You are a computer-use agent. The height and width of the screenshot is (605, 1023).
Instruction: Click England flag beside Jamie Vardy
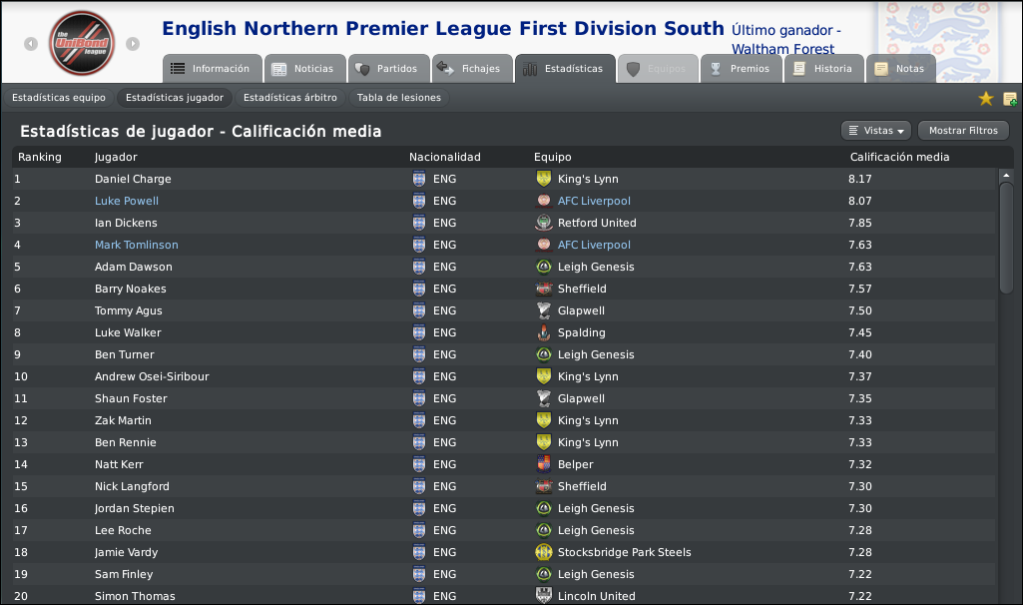click(419, 552)
